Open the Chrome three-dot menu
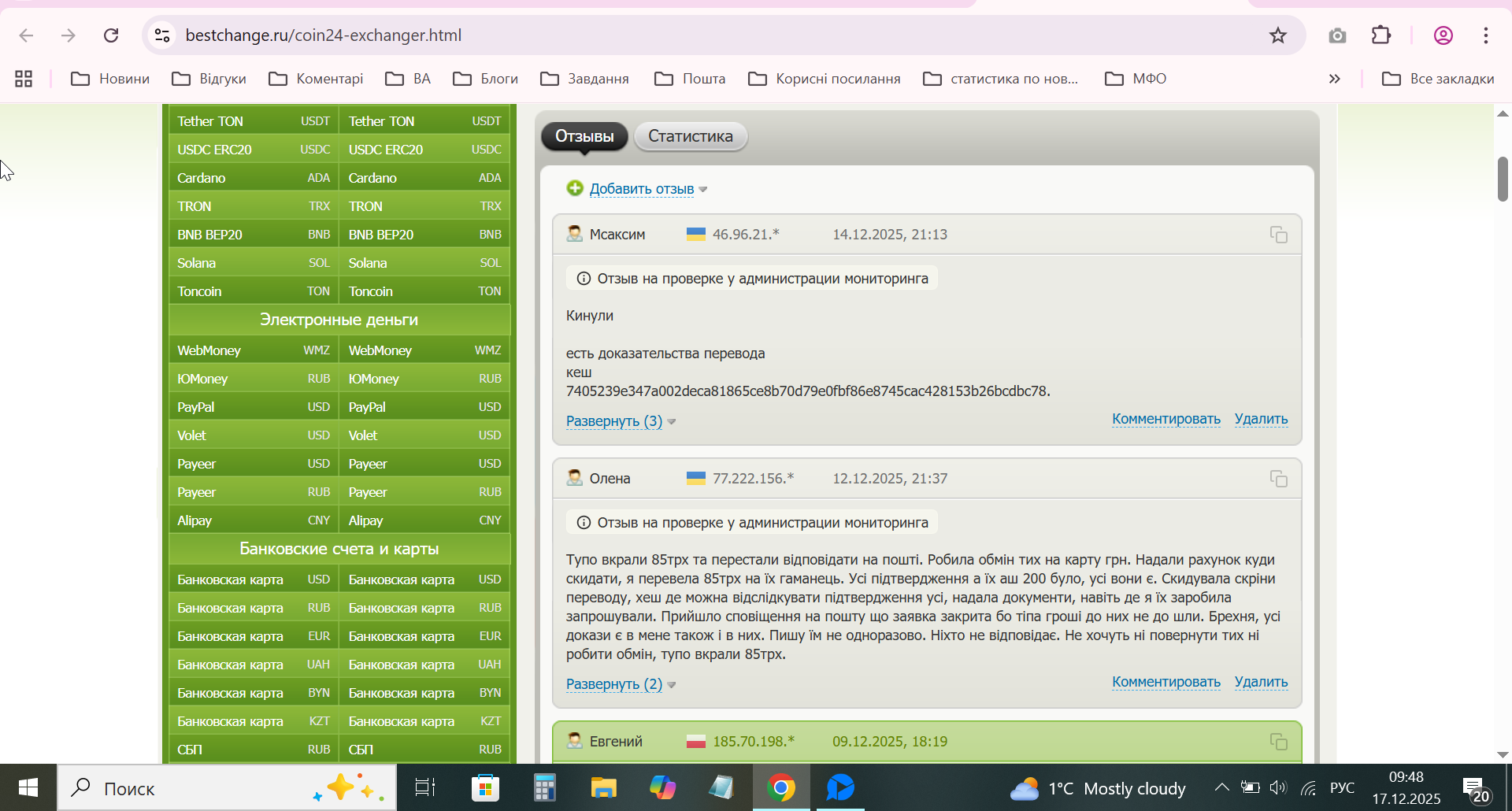 (x=1486, y=35)
